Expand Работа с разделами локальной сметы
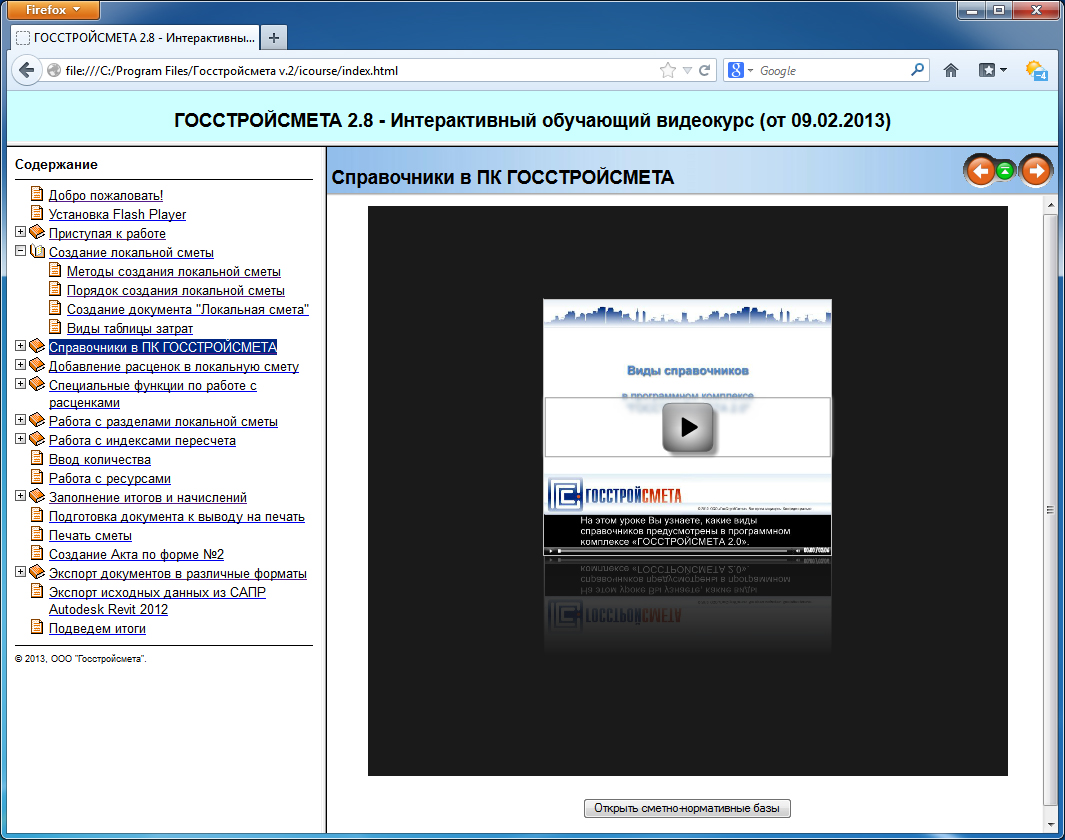The height and width of the screenshot is (840, 1065). (20, 420)
